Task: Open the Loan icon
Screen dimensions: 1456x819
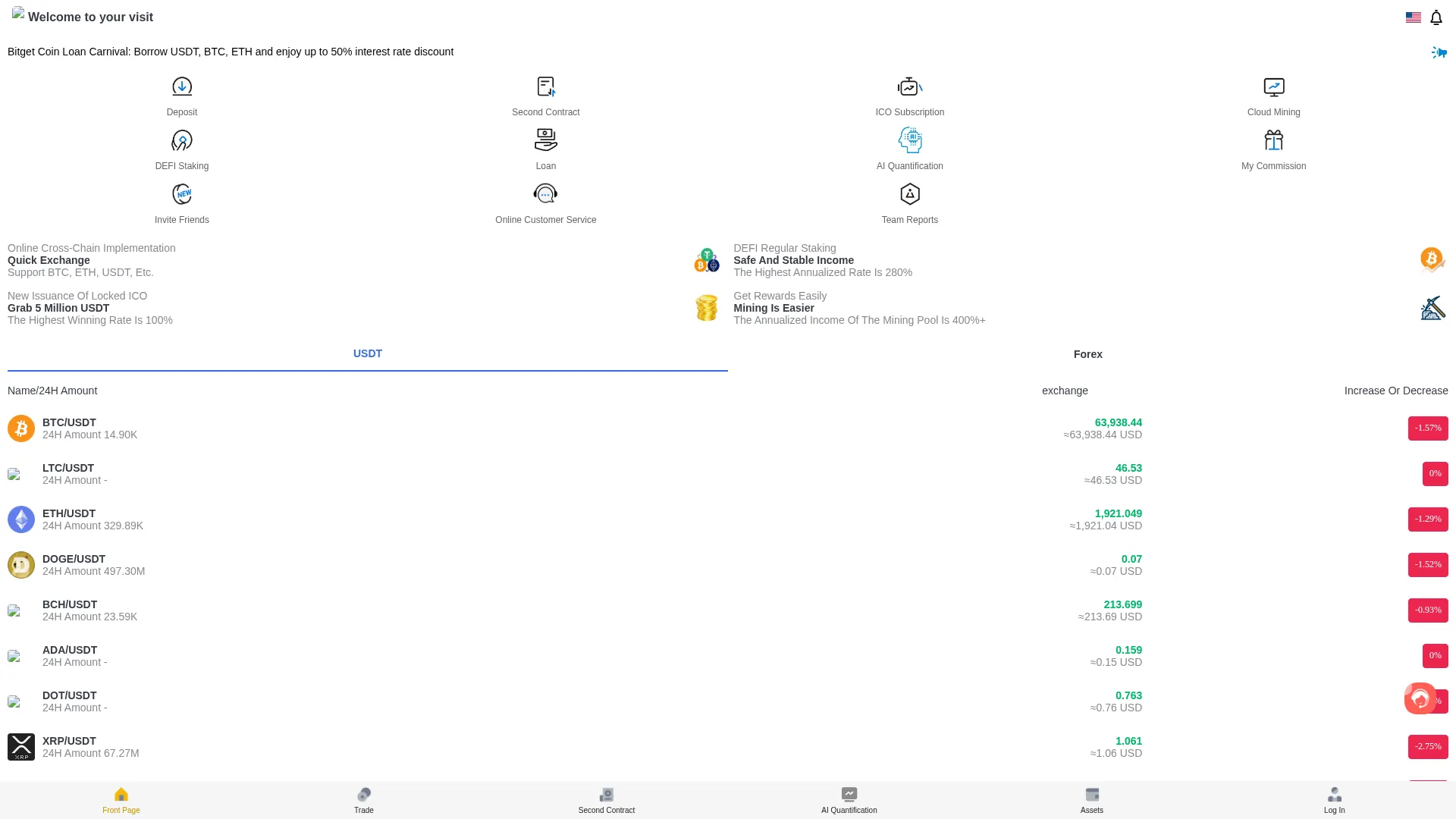Action: (546, 140)
